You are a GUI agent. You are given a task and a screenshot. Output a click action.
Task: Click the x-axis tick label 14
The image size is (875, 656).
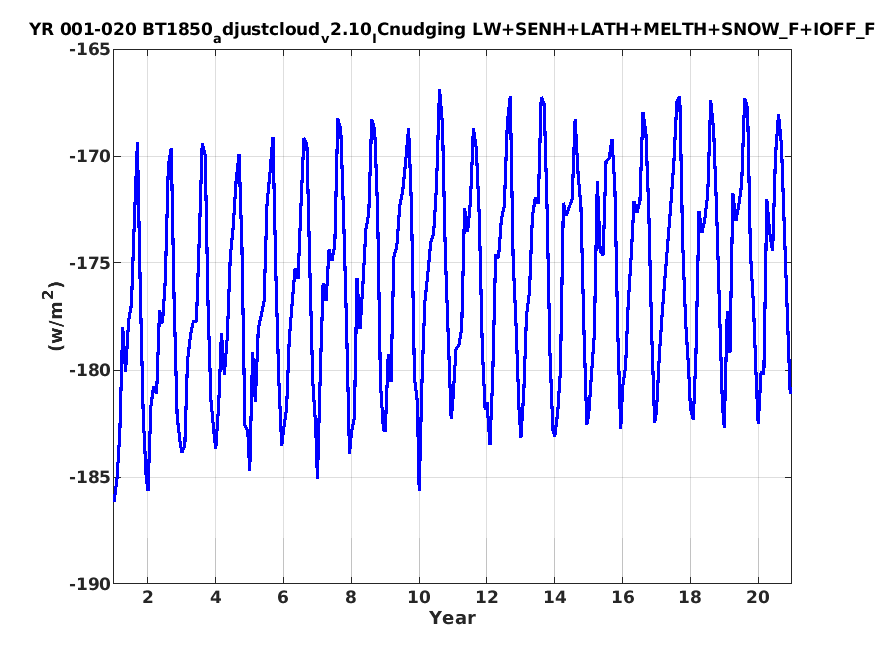[555, 597]
